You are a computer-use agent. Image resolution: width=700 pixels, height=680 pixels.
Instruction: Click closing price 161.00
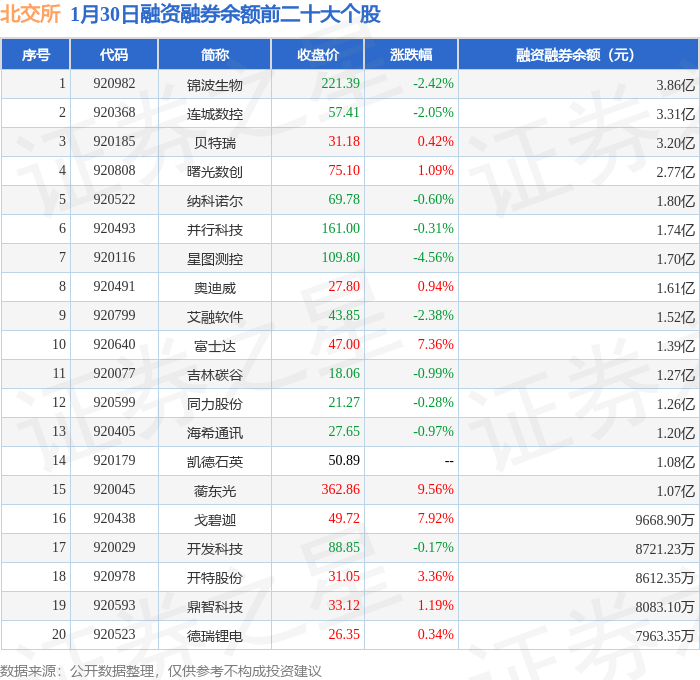[x=340, y=229]
